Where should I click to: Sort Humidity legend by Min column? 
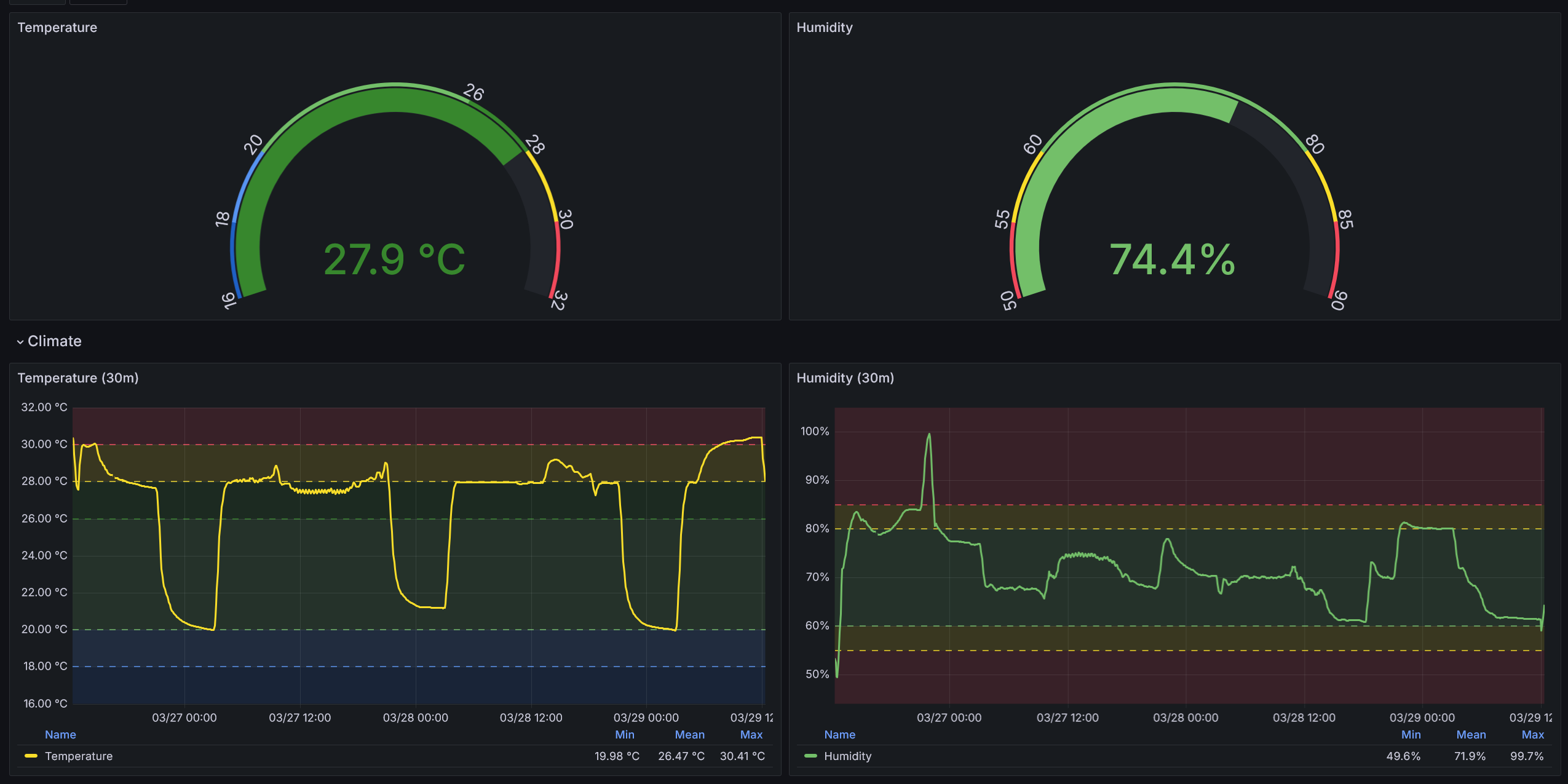coord(1411,735)
